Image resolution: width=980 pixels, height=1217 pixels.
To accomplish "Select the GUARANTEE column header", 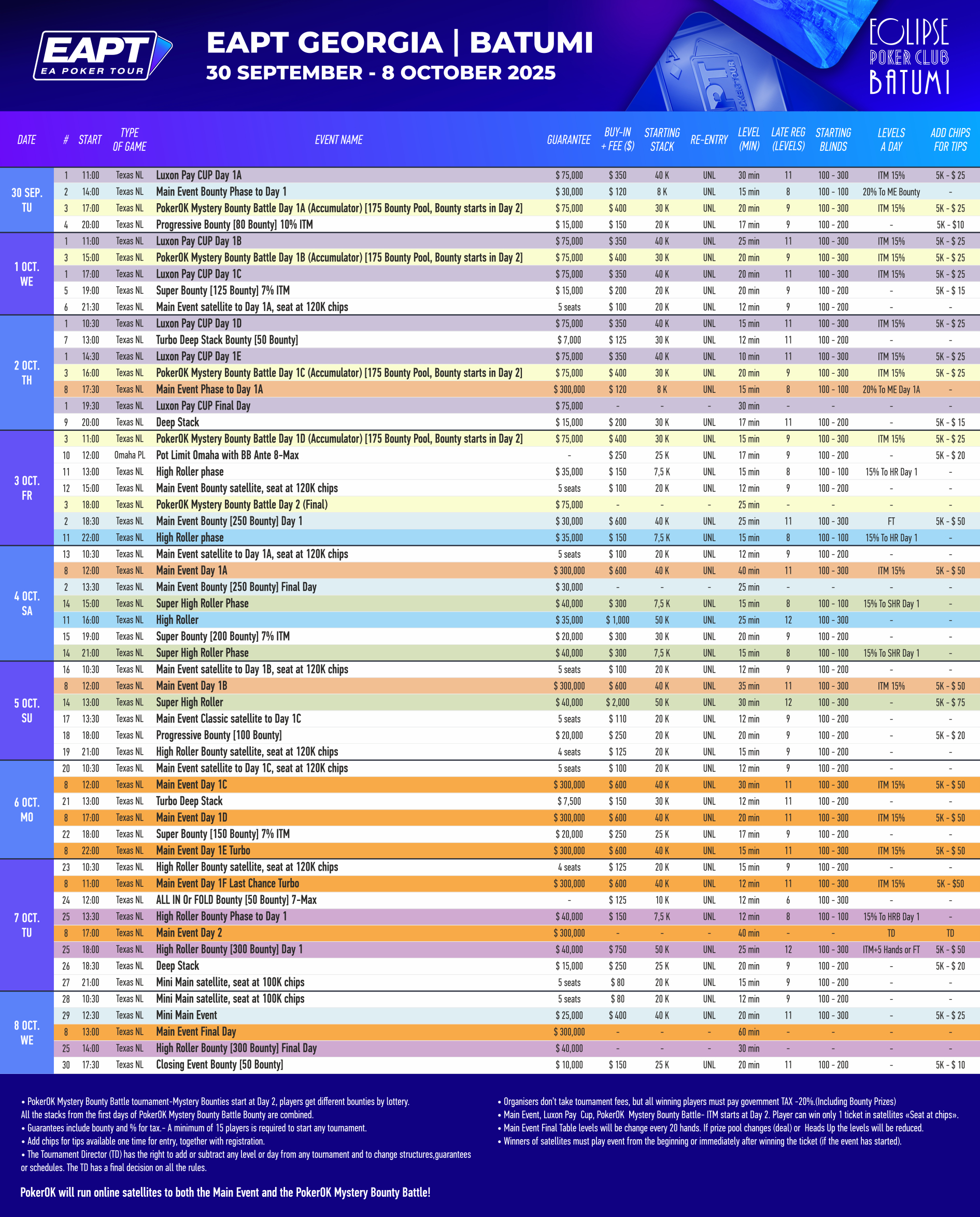I will (x=569, y=139).
